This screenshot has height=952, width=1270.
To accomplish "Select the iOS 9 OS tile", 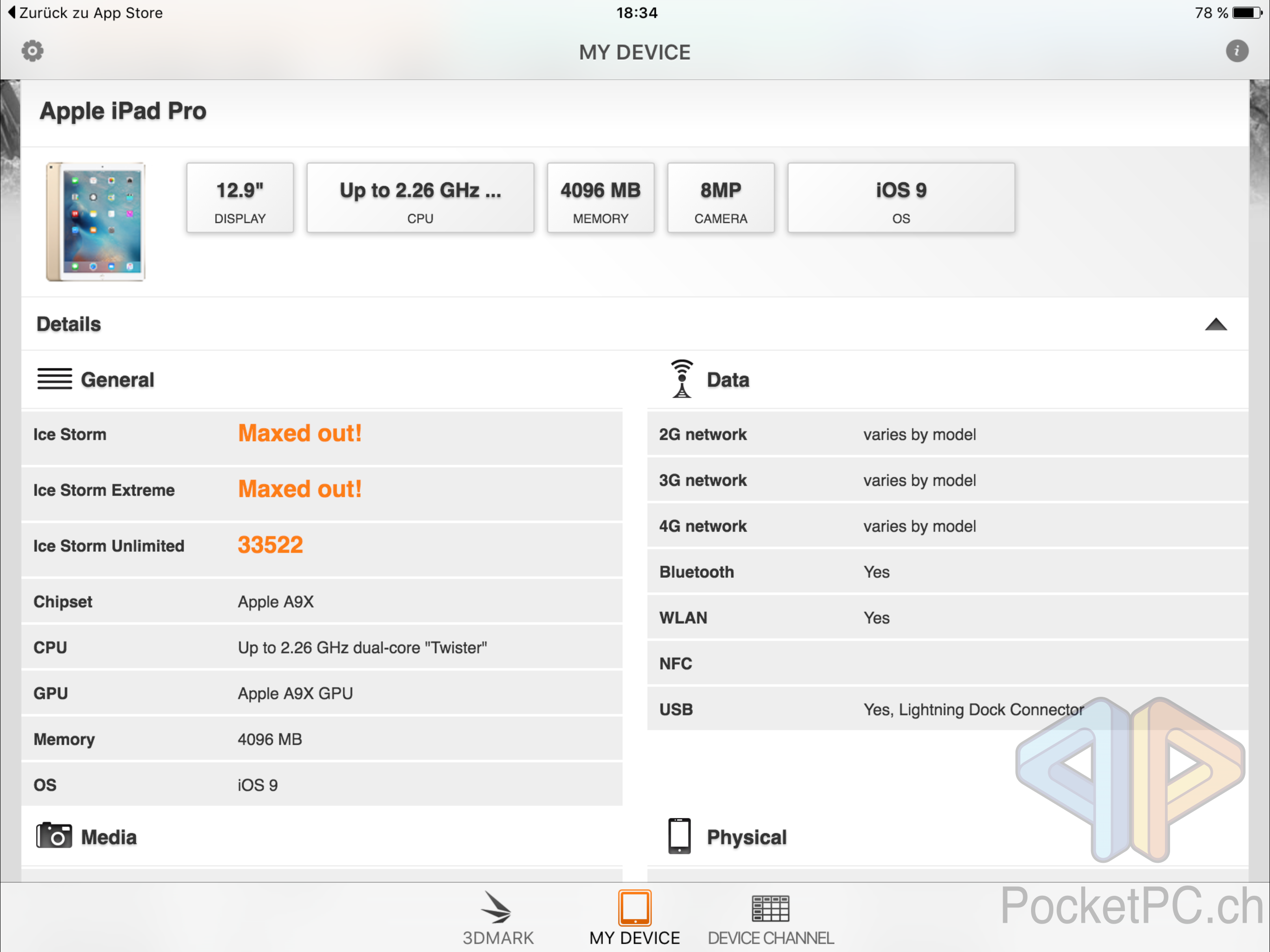I will point(901,198).
